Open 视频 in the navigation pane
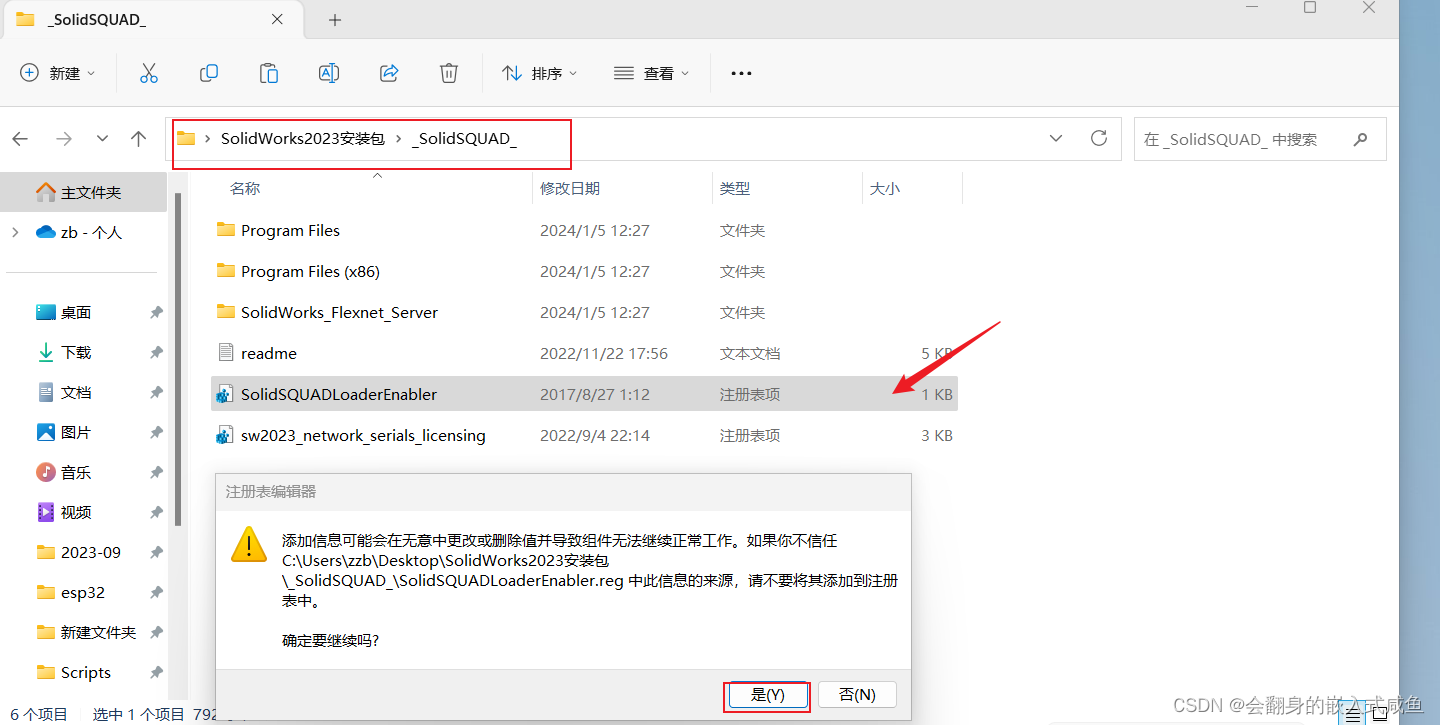This screenshot has height=725, width=1440. [76, 512]
